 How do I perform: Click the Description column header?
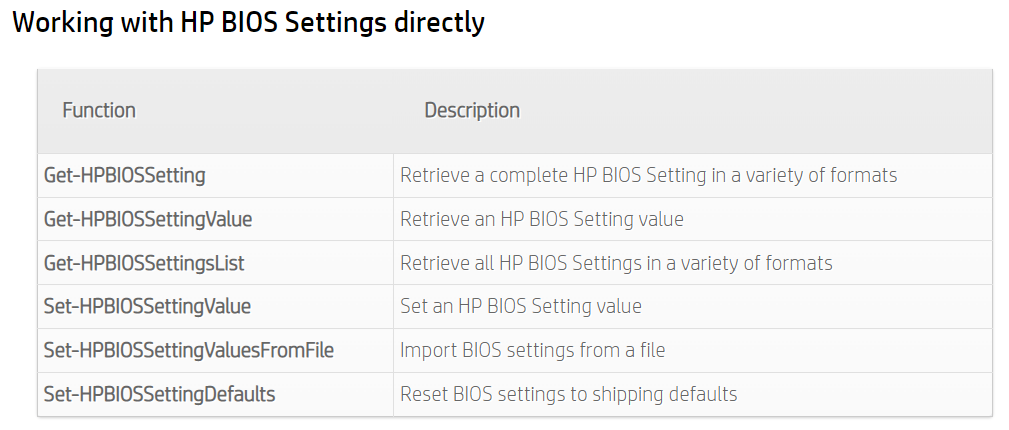(472, 110)
